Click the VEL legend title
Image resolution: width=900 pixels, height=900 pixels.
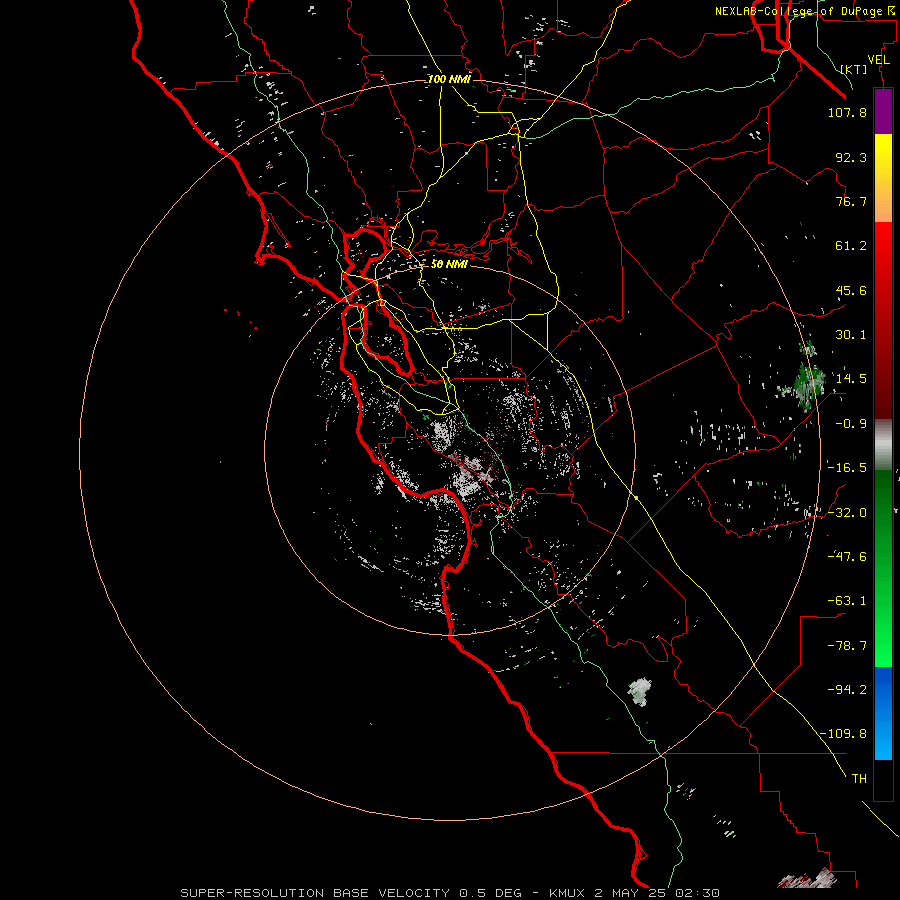878,60
